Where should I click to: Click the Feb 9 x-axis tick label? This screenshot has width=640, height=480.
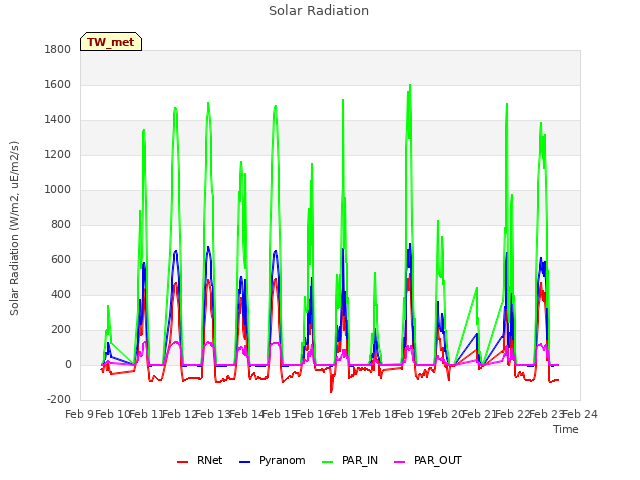point(79,414)
